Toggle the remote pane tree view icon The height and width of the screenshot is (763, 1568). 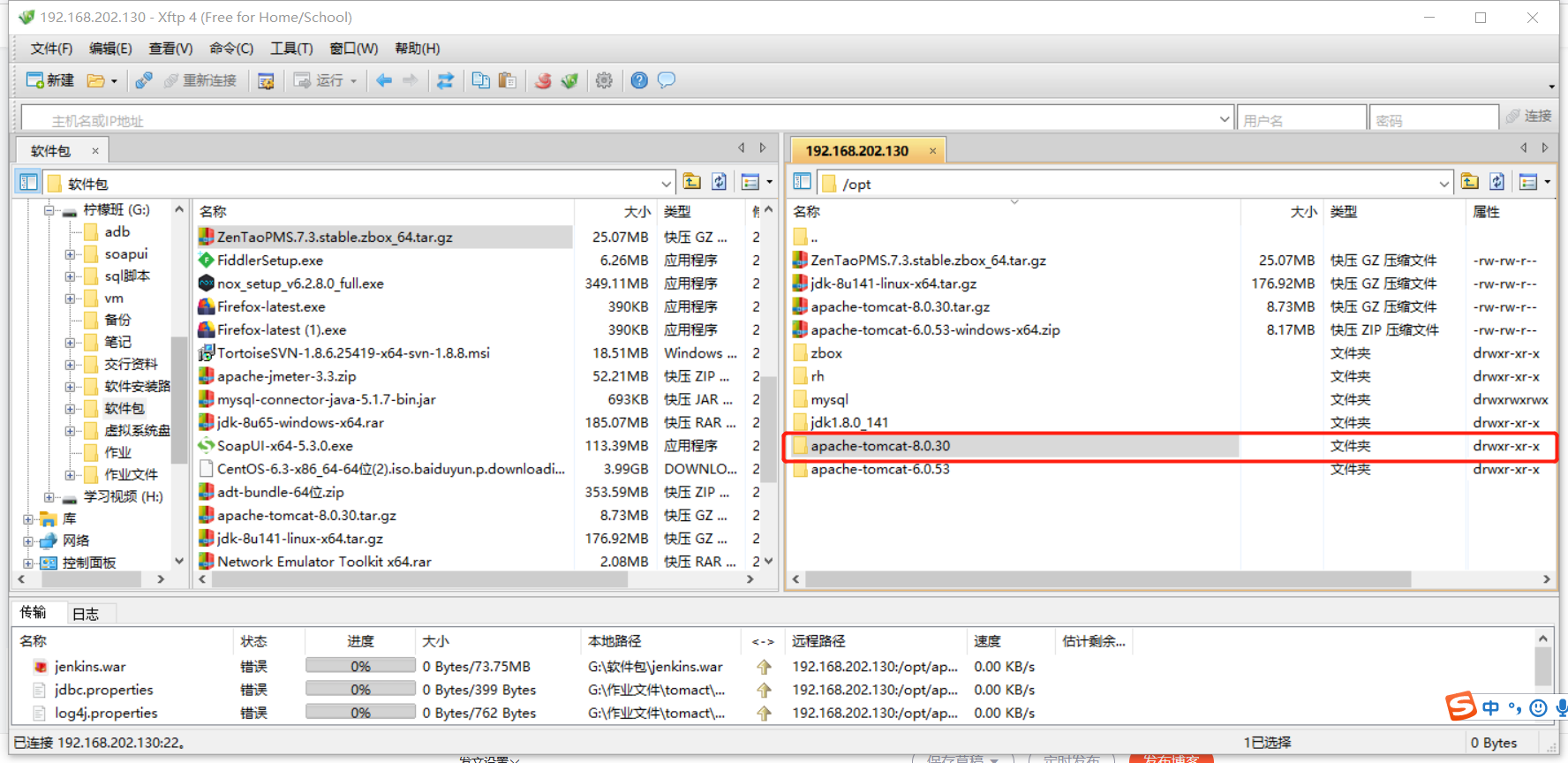[x=802, y=182]
